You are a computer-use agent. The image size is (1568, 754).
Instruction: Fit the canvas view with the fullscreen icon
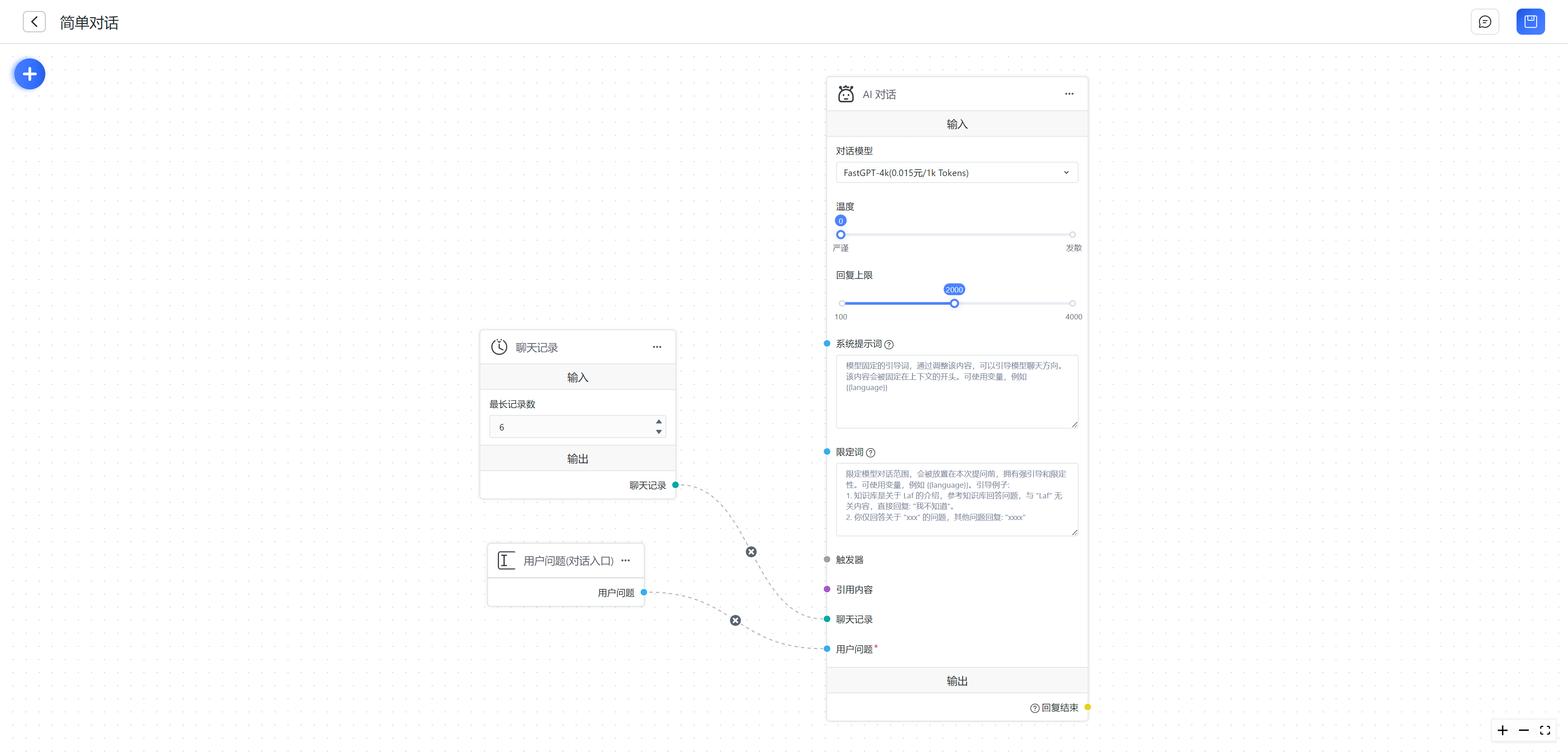1545,730
